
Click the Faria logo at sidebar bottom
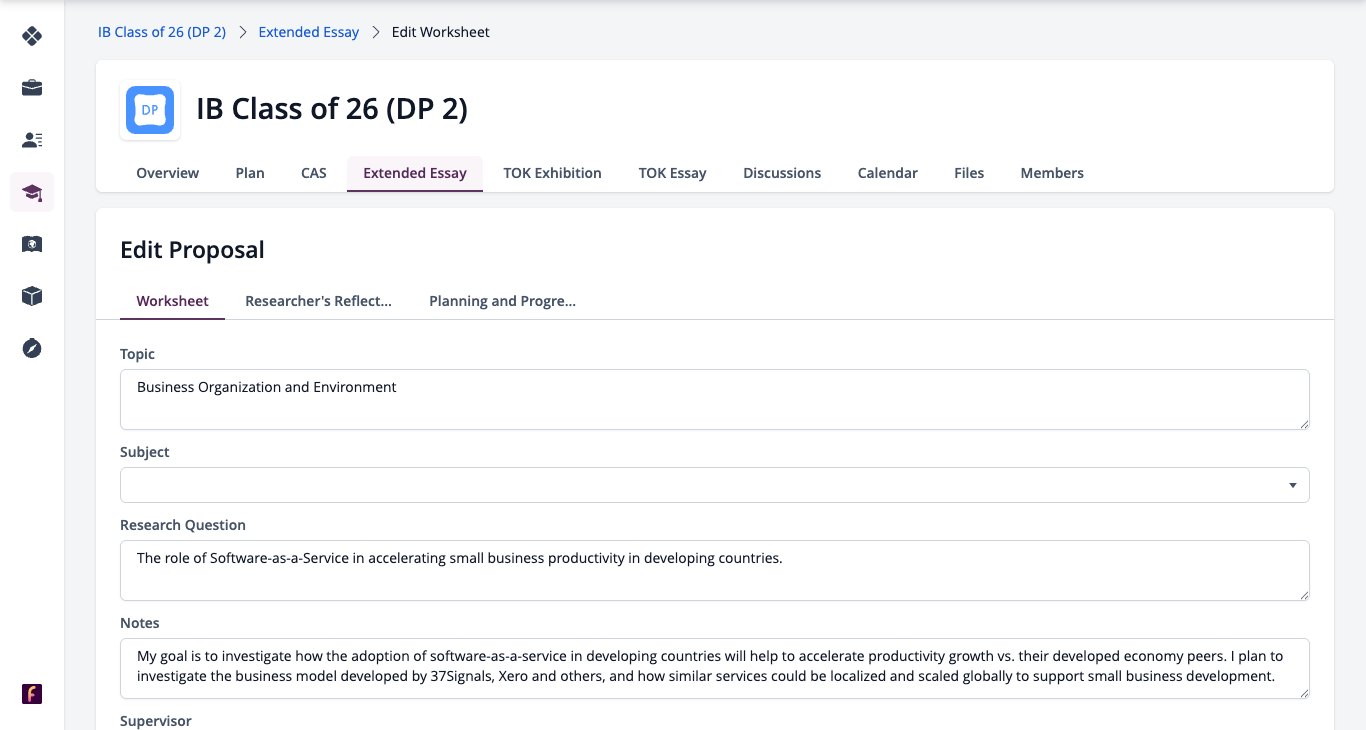[x=32, y=694]
